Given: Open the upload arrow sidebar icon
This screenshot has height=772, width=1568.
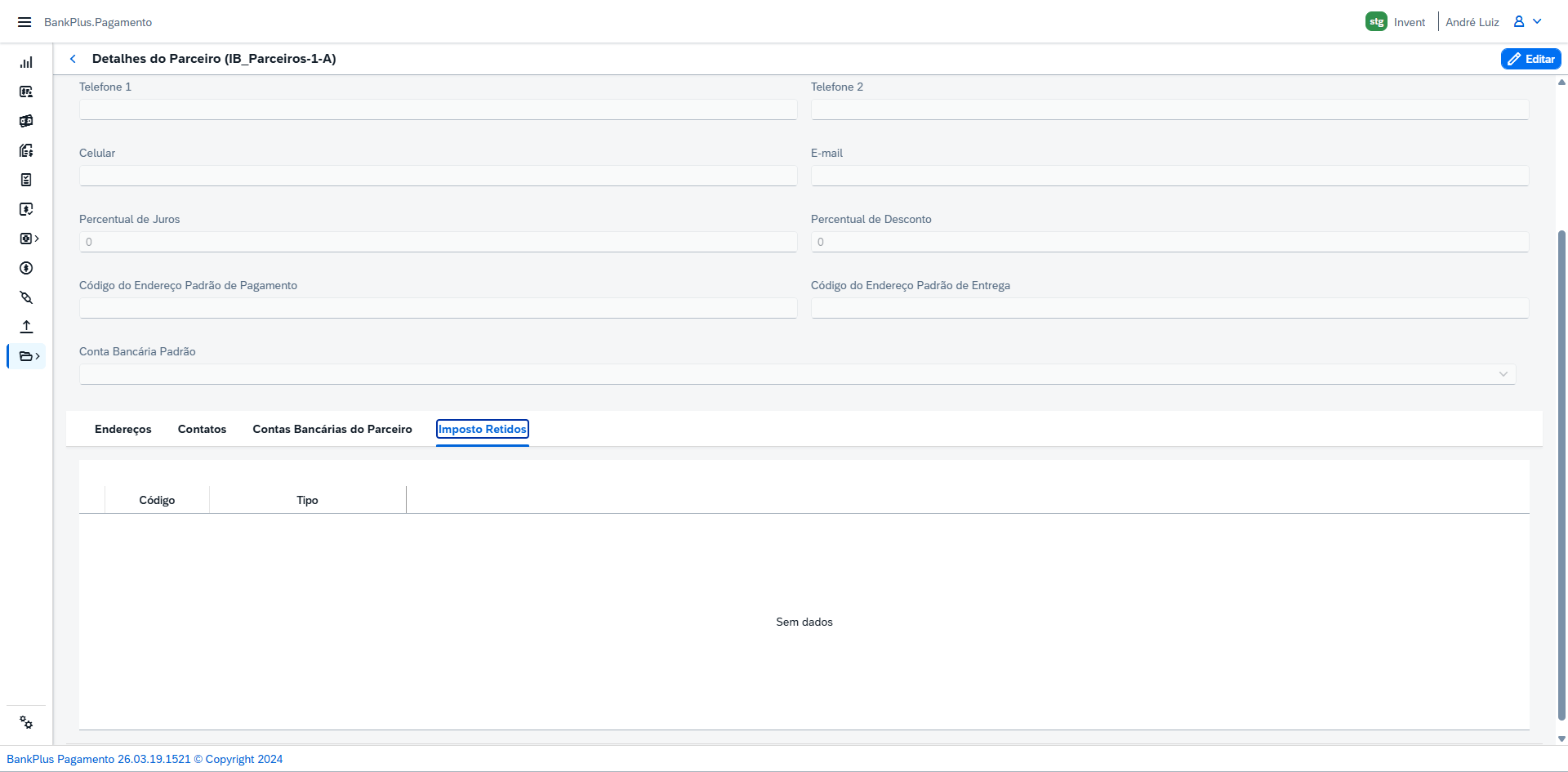Looking at the screenshot, I should pyautogui.click(x=27, y=326).
